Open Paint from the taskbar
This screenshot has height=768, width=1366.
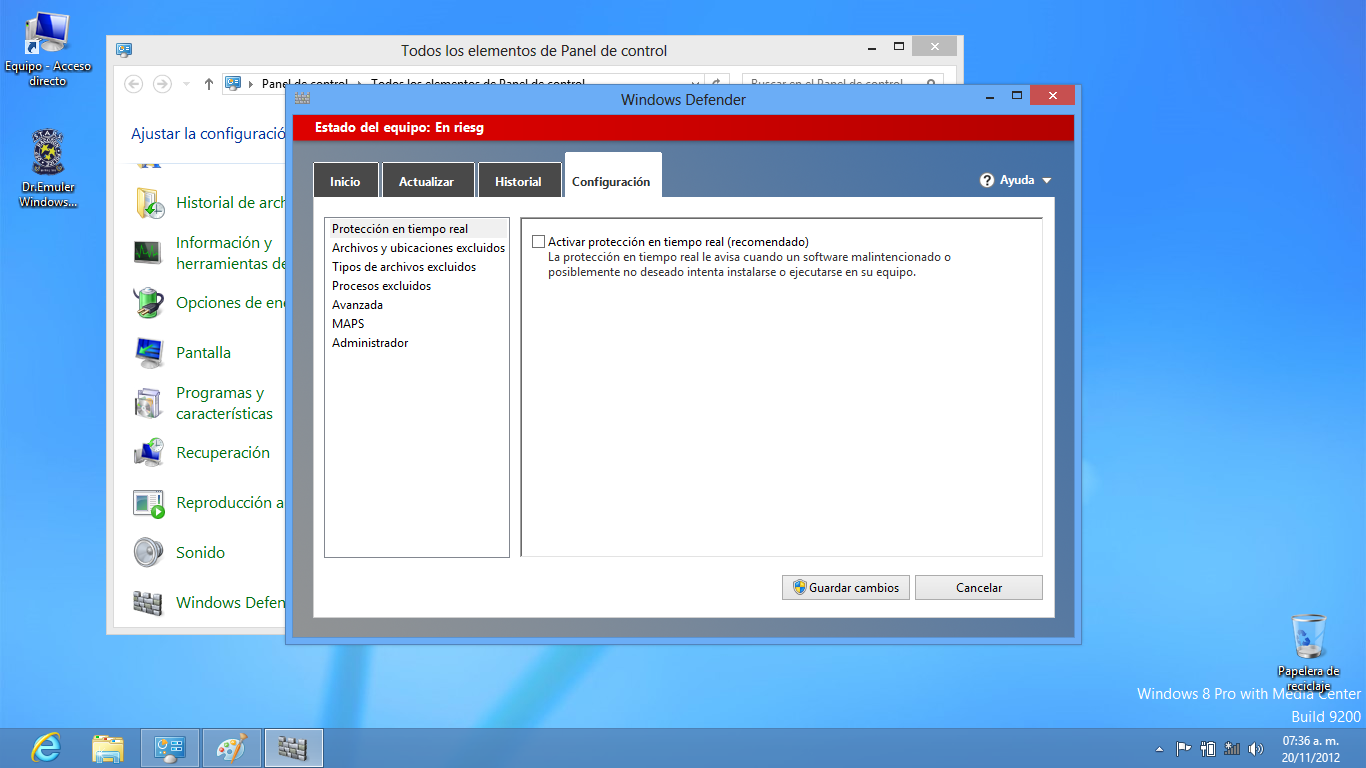[231, 747]
